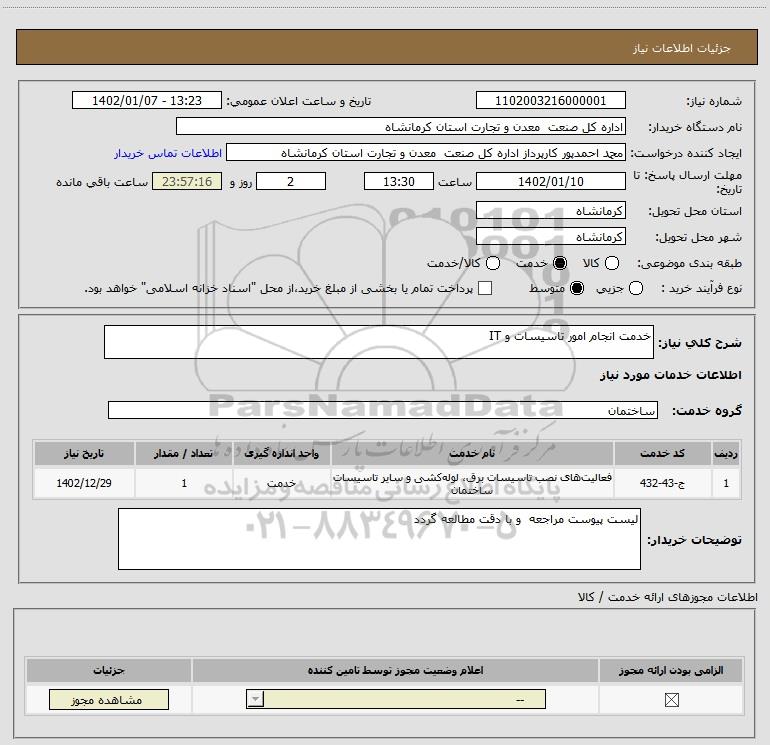Click the delivery city field کرمانشاه
The image size is (770, 745).
pyautogui.click(x=550, y=237)
